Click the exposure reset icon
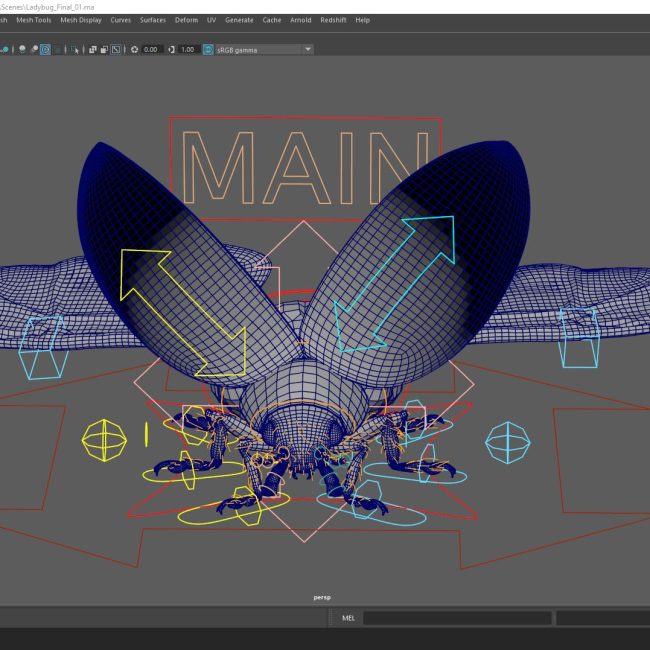 (x=134, y=50)
